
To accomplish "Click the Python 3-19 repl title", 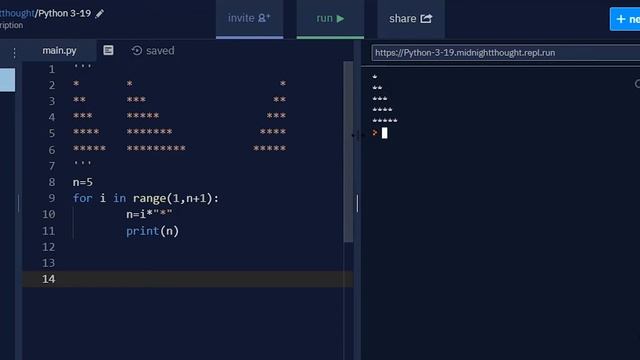I will tap(64, 13).
